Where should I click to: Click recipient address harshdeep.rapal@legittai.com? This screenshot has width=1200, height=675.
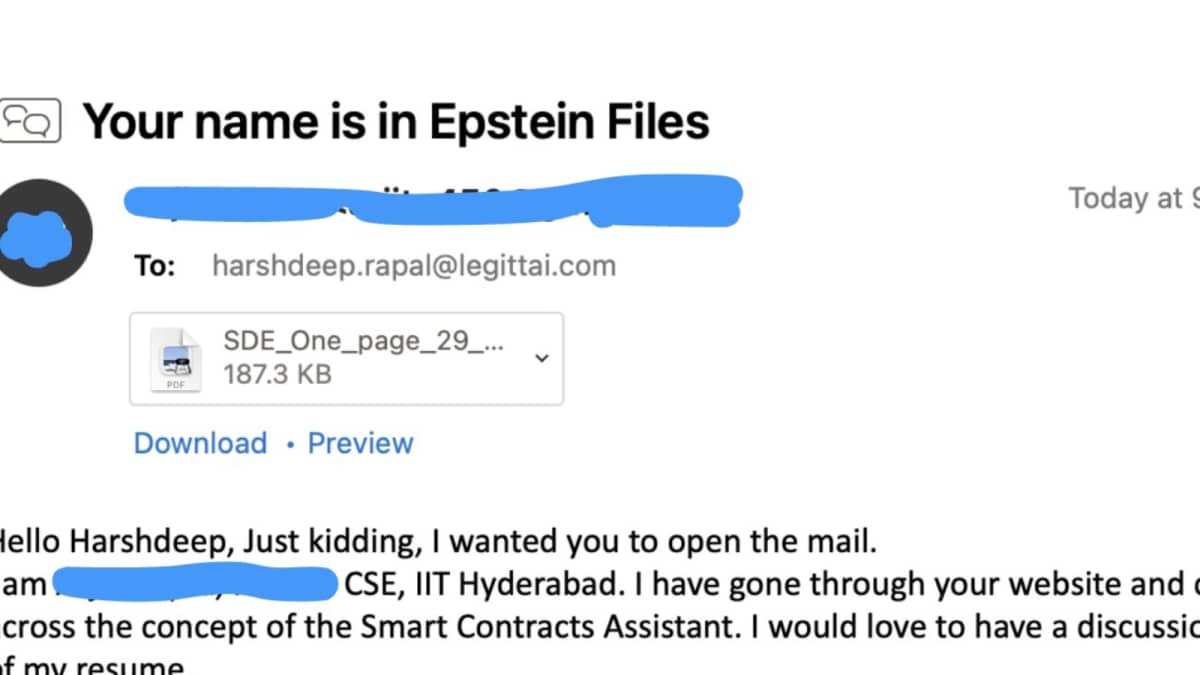pyautogui.click(x=414, y=266)
